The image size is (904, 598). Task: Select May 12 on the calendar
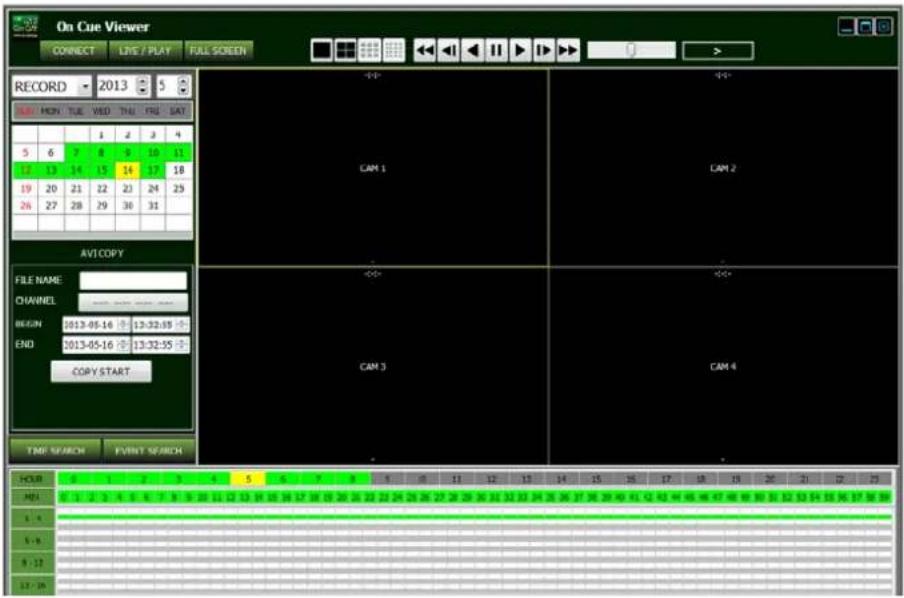pyautogui.click(x=25, y=170)
